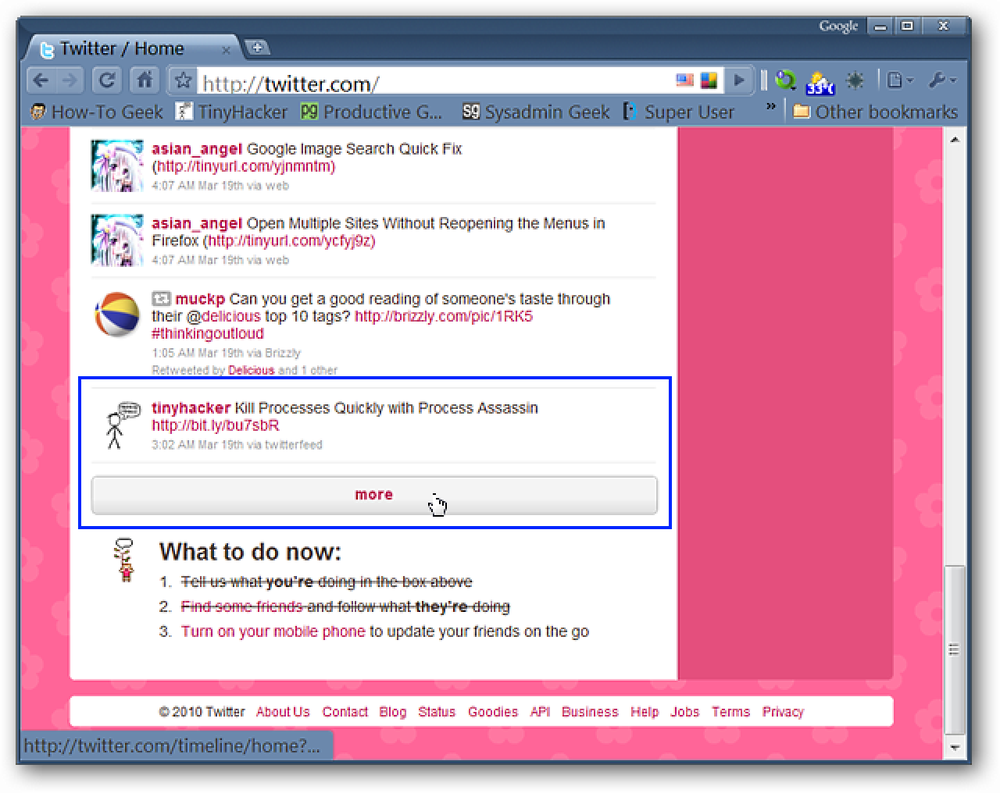This screenshot has width=1000, height=793.
Task: Click the sun-shaped extension icon
Action: [855, 80]
